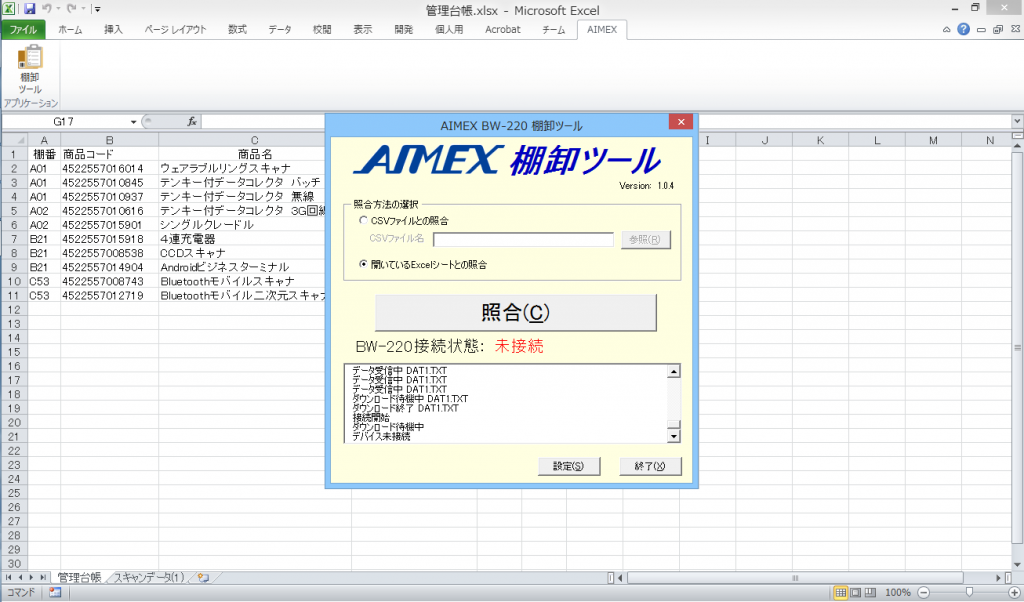The height and width of the screenshot is (602, 1024).
Task: Open the ページレイアウト ribbon tab
Action: tap(175, 29)
